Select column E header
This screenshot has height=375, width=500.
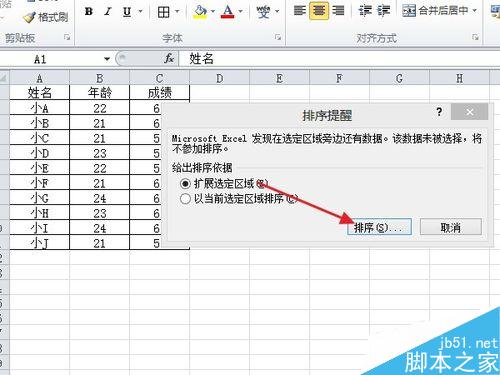[x=279, y=78]
